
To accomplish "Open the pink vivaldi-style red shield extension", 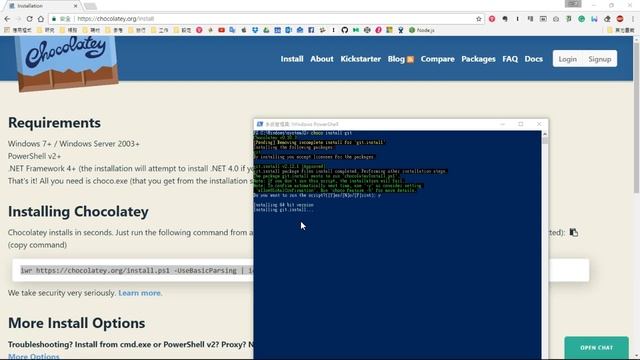I will pyautogui.click(x=492, y=19).
